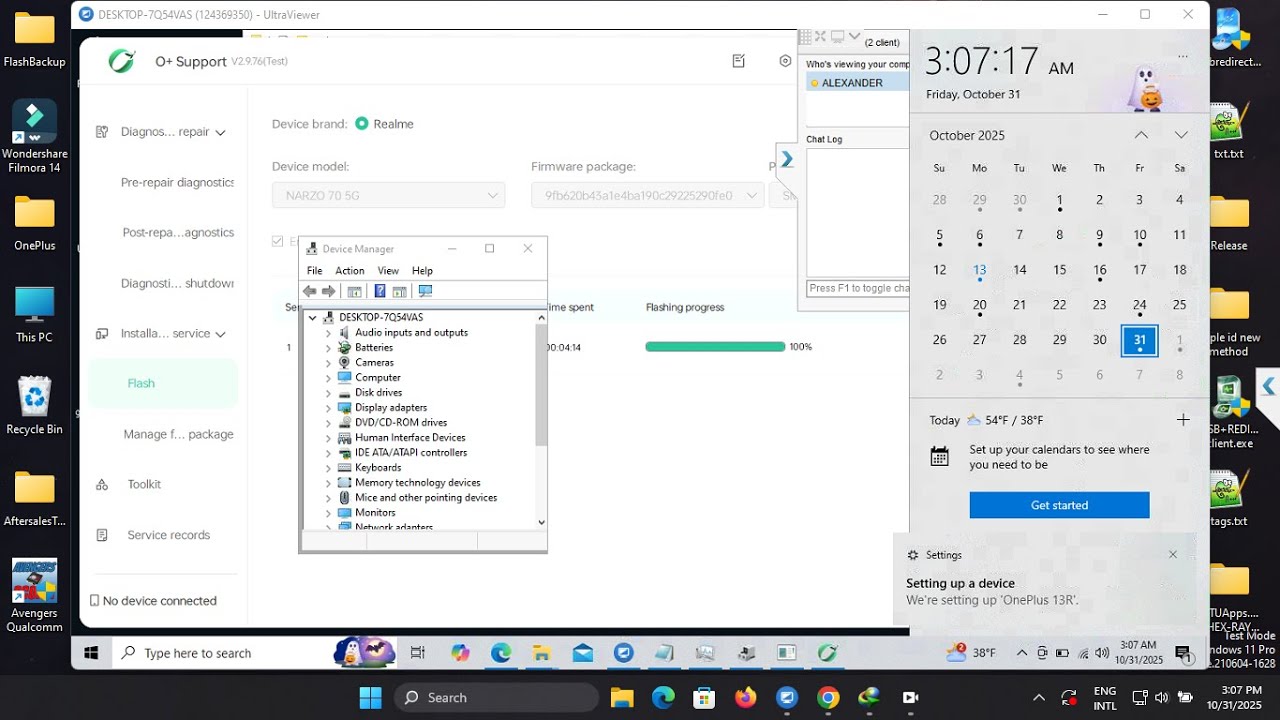Select October 13 in calendar

980,270
